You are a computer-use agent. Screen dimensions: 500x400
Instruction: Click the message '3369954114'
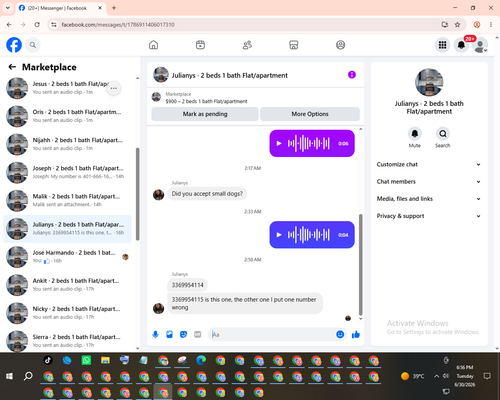point(187,285)
